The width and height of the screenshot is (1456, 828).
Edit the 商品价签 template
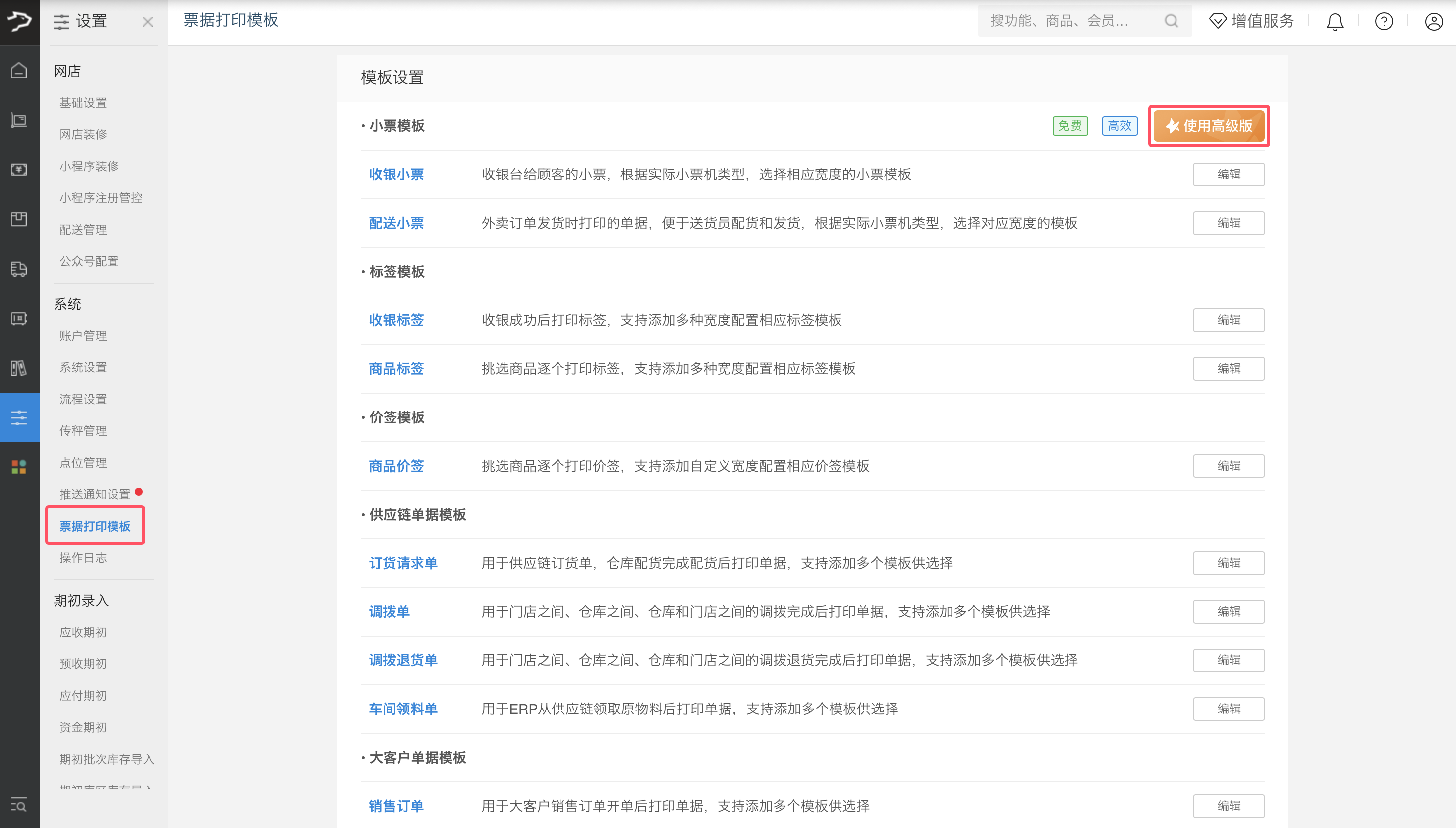1228,466
